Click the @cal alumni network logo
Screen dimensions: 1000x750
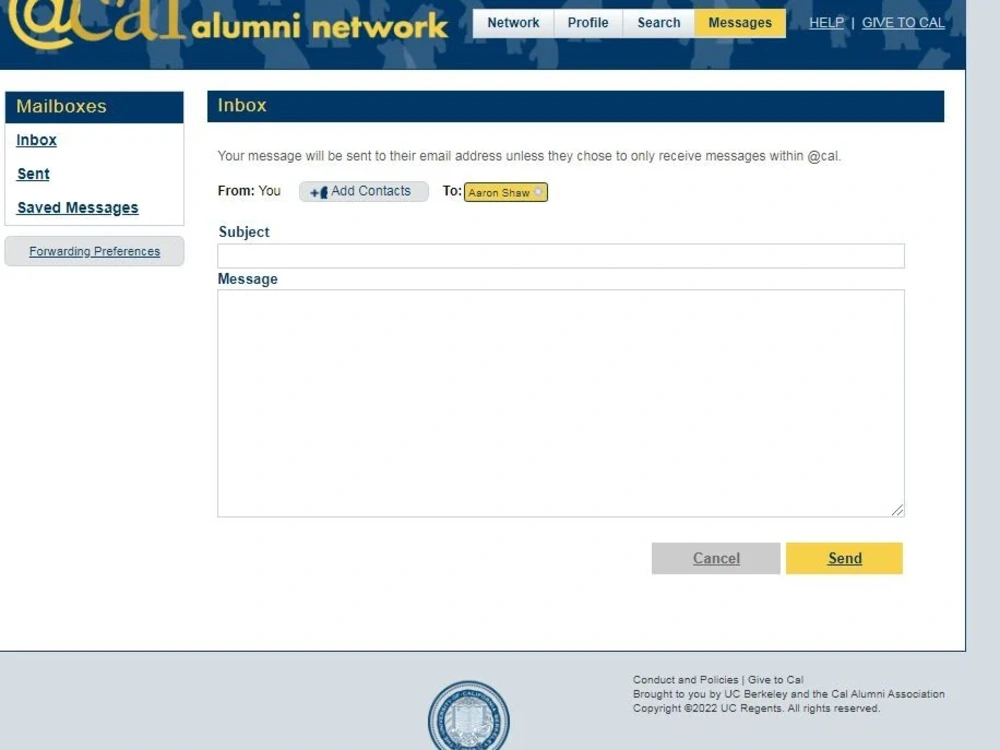coord(227,23)
